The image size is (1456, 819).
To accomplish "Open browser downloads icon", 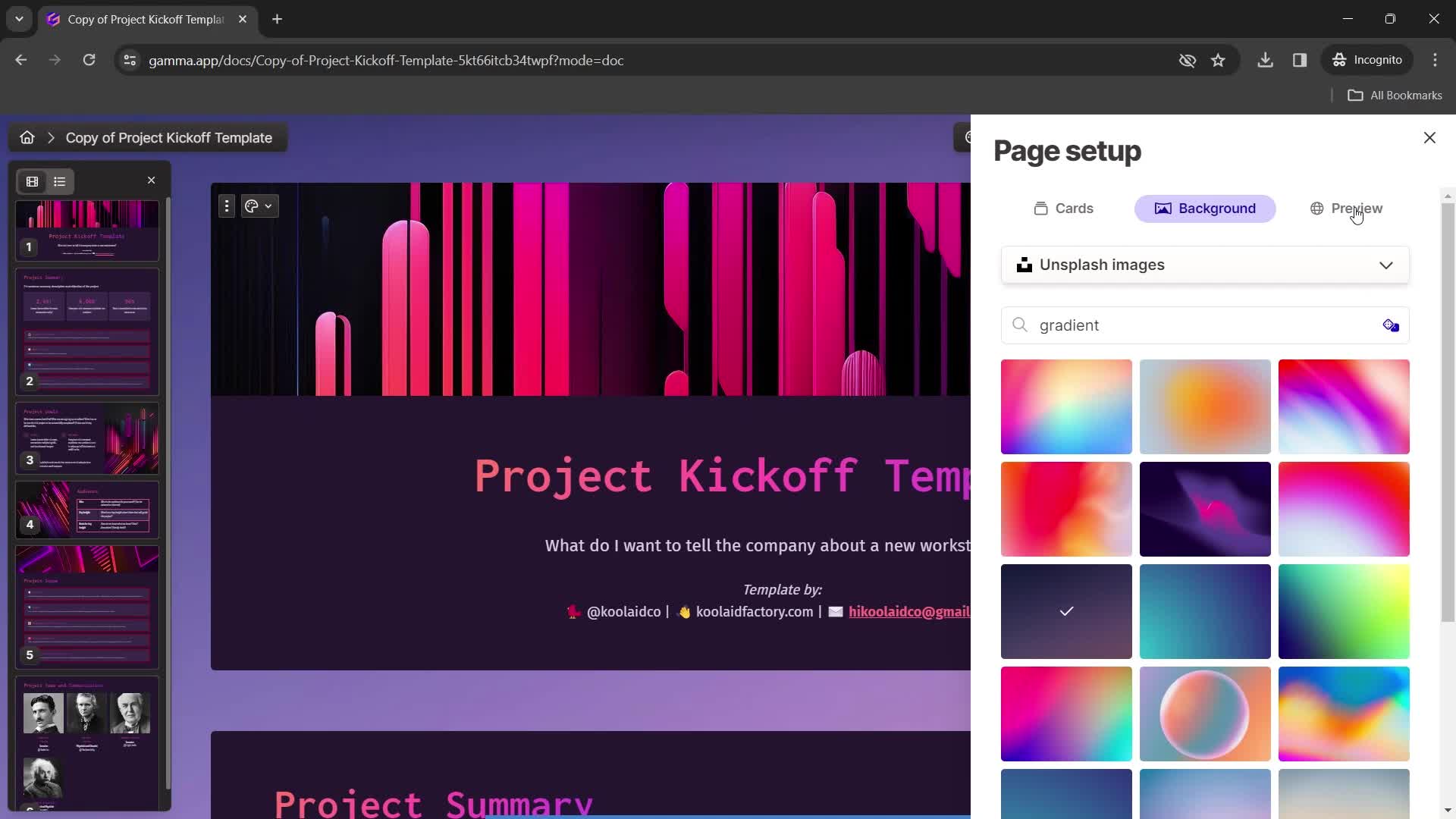I will pos(1265,60).
